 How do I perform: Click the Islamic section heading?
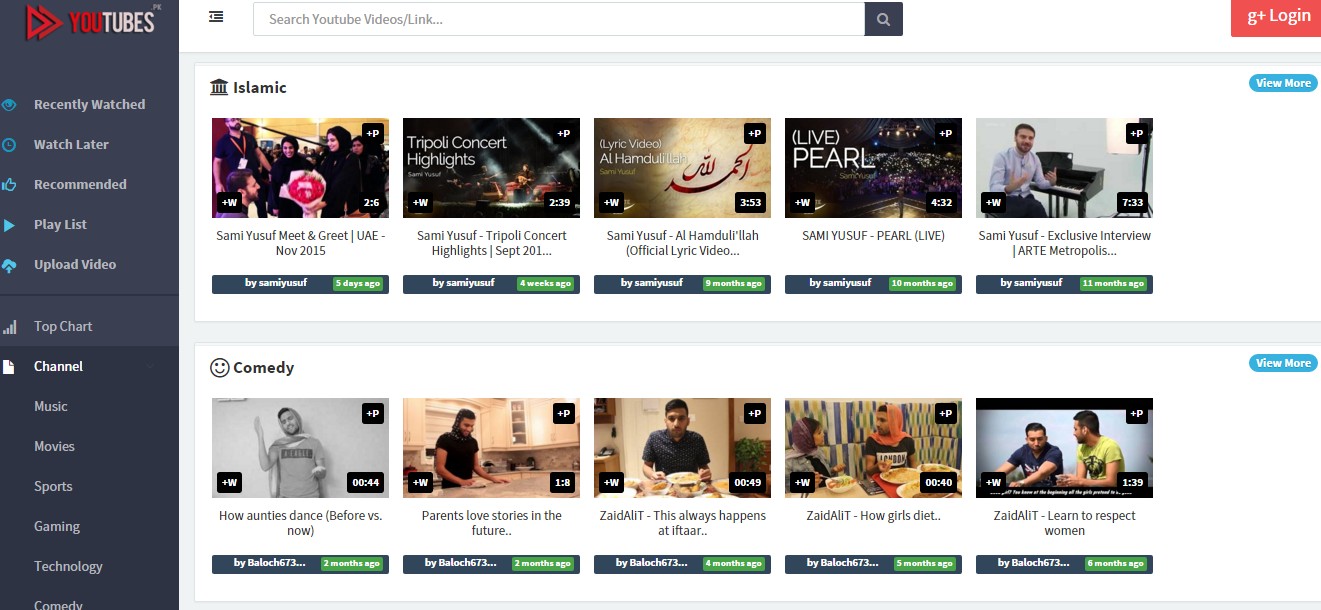[248, 88]
